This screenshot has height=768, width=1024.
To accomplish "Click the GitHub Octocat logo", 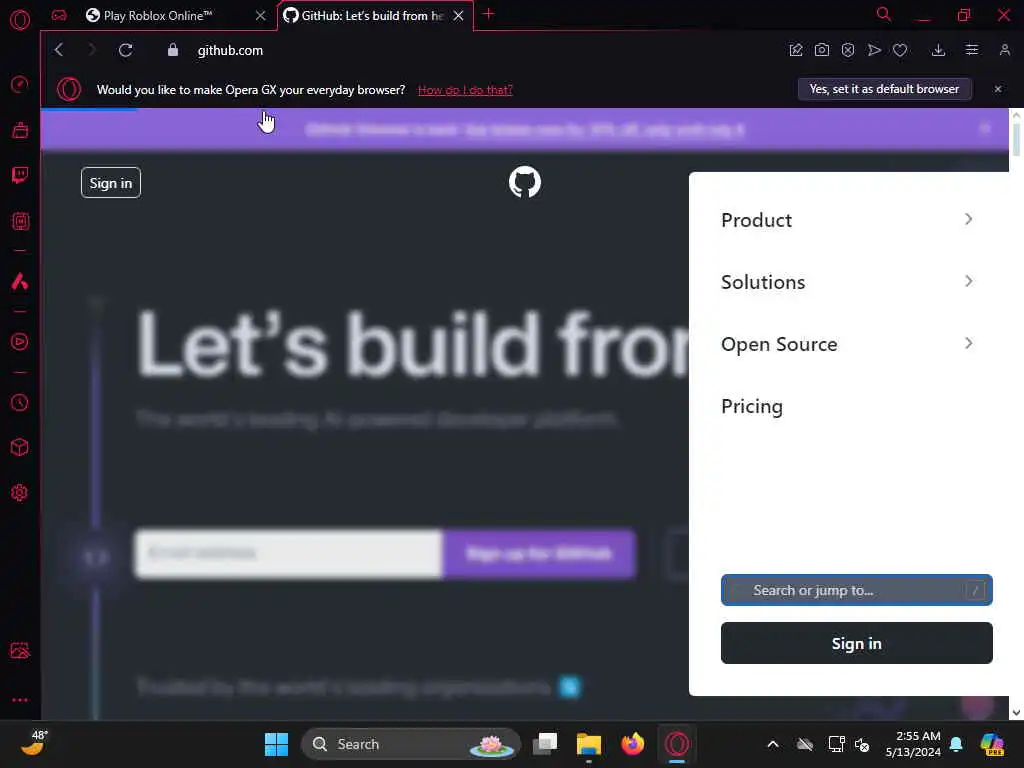I will (x=525, y=182).
